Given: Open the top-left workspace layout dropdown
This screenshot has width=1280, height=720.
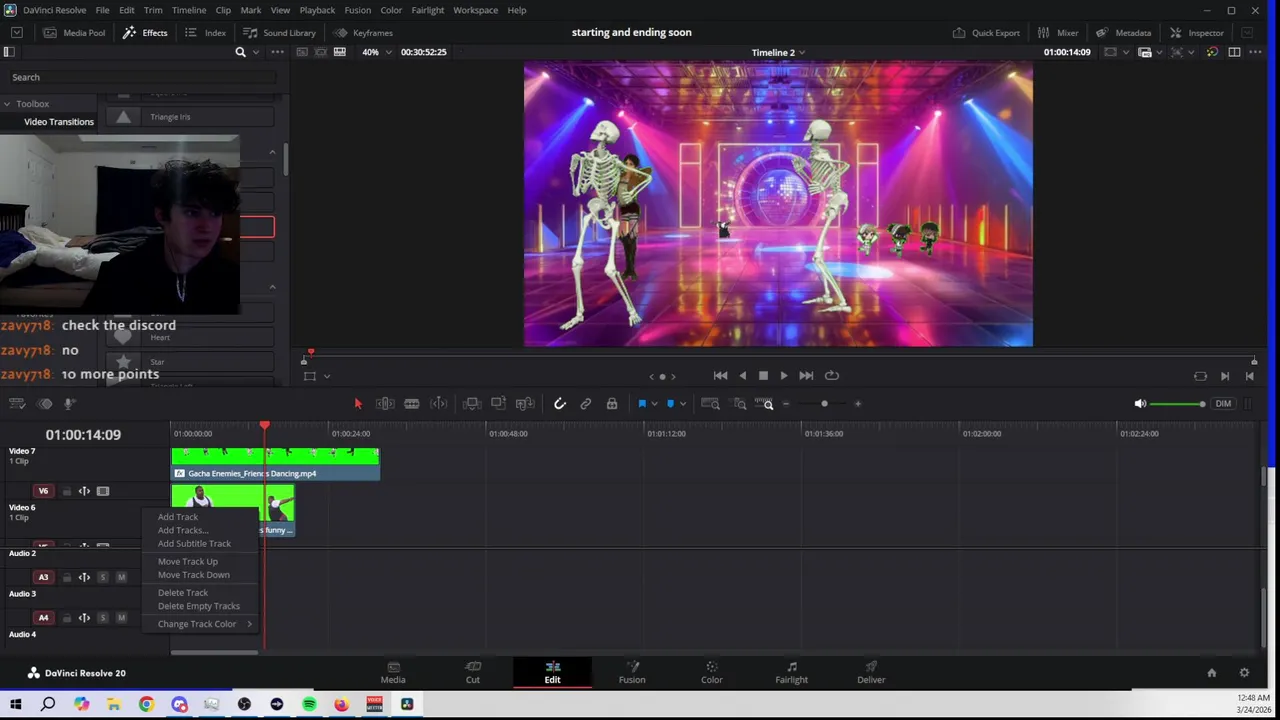Looking at the screenshot, I should tap(17, 33).
